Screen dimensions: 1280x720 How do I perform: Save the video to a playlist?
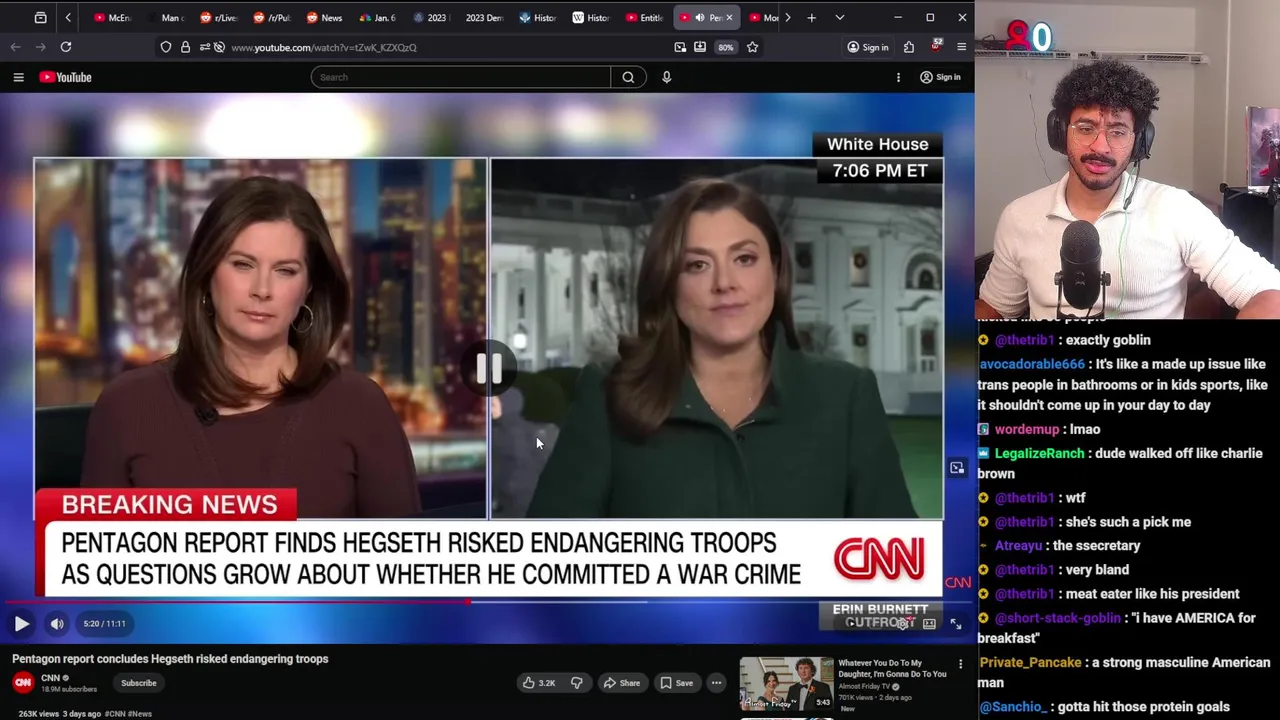[x=676, y=683]
